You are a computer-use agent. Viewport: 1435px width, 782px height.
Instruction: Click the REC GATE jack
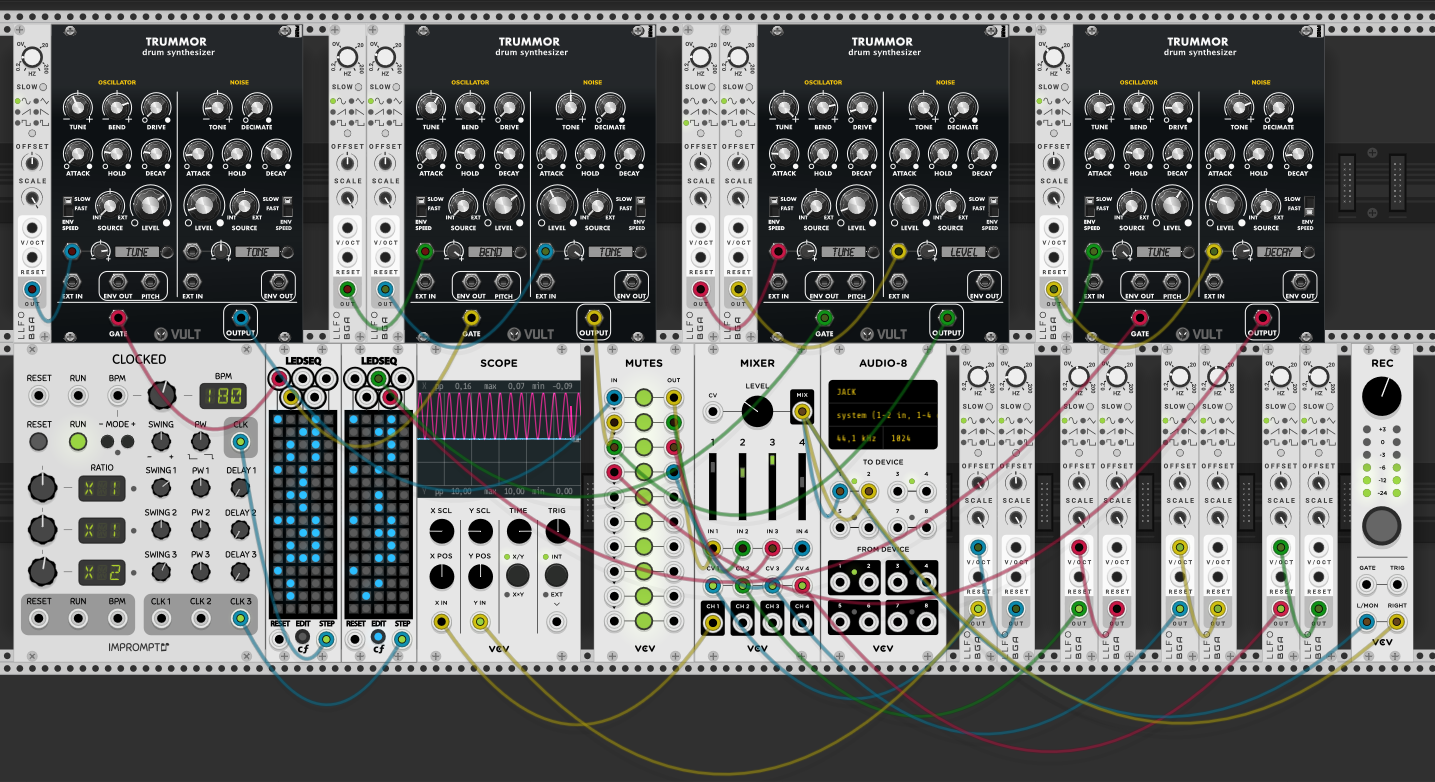coord(1366,585)
